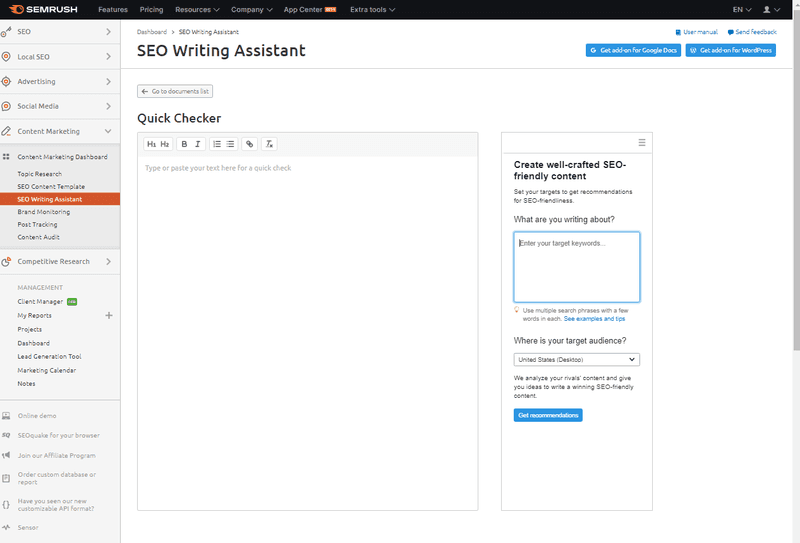Open Brand Monitoring
The height and width of the screenshot is (543, 800).
[x=43, y=212]
